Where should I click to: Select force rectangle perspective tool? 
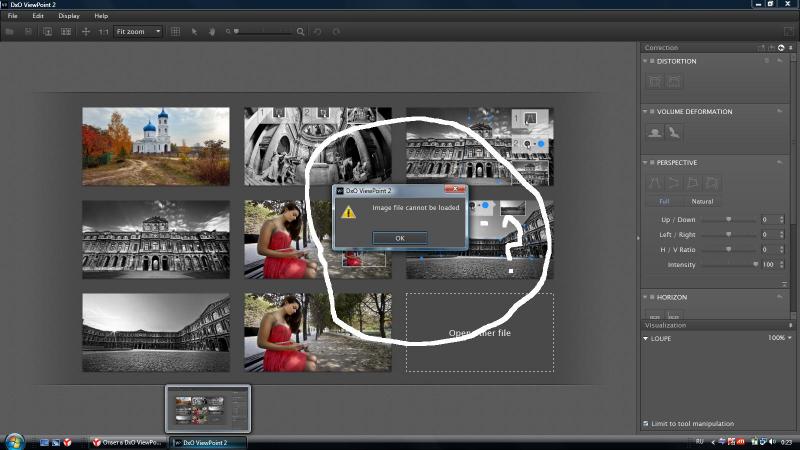point(693,183)
